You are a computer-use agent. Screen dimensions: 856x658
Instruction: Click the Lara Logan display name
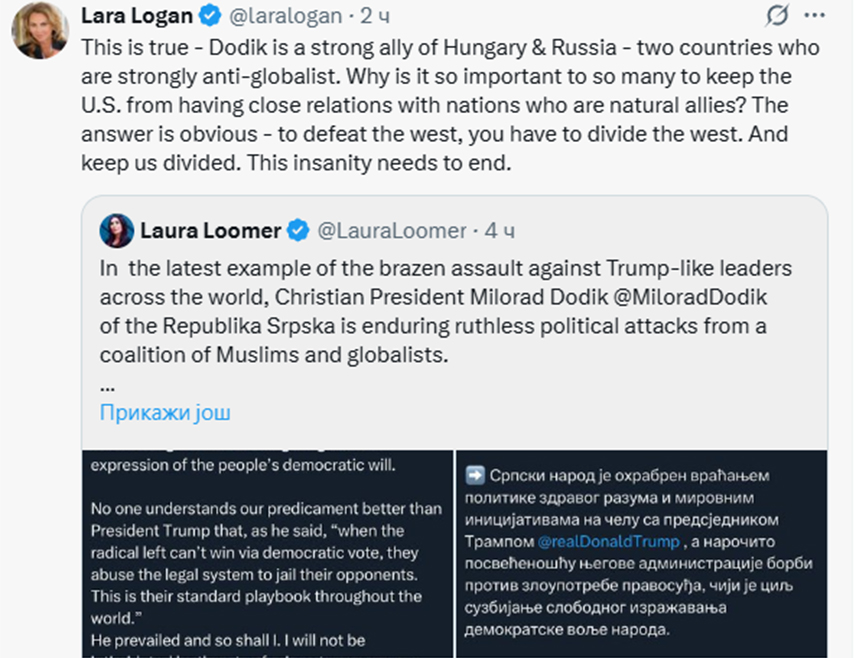137,17
